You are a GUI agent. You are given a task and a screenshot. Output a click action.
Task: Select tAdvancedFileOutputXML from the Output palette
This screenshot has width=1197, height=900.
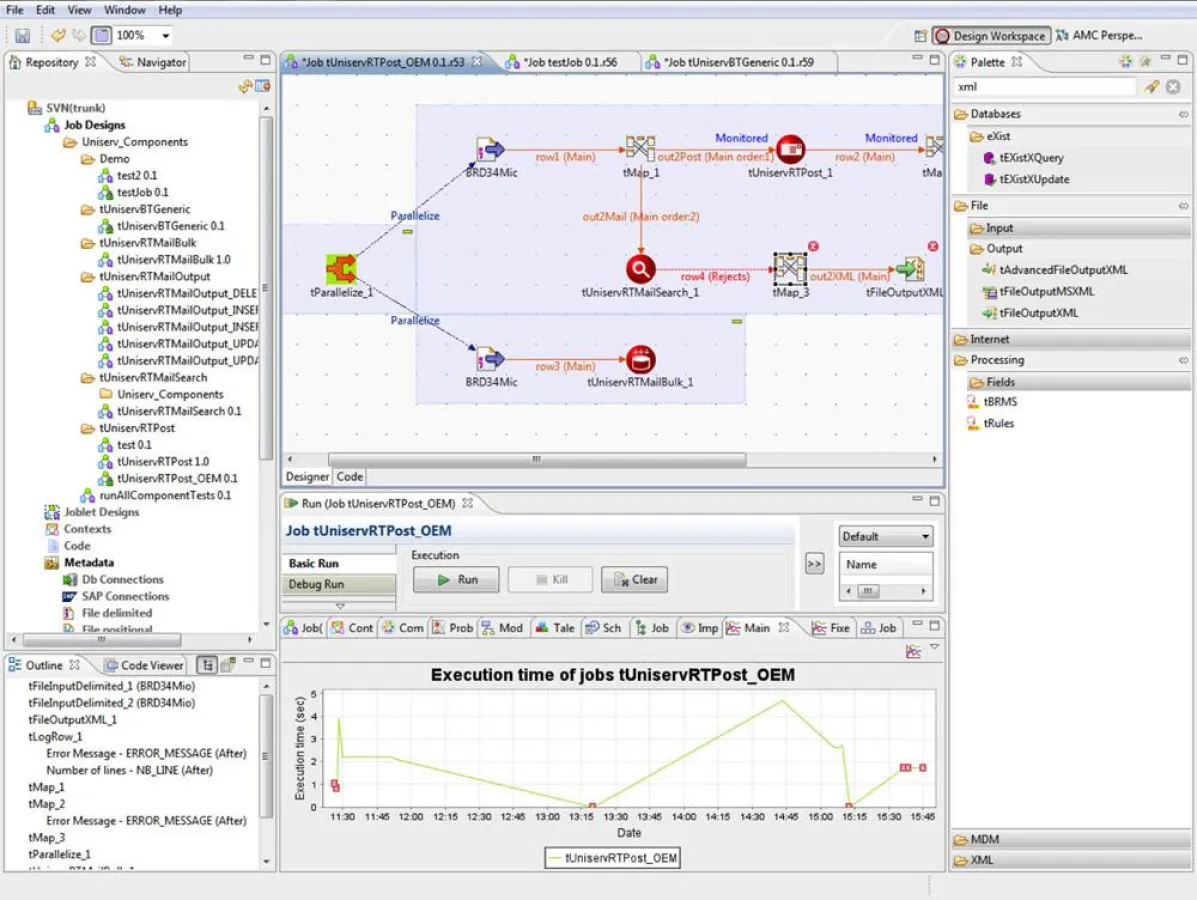(1062, 268)
